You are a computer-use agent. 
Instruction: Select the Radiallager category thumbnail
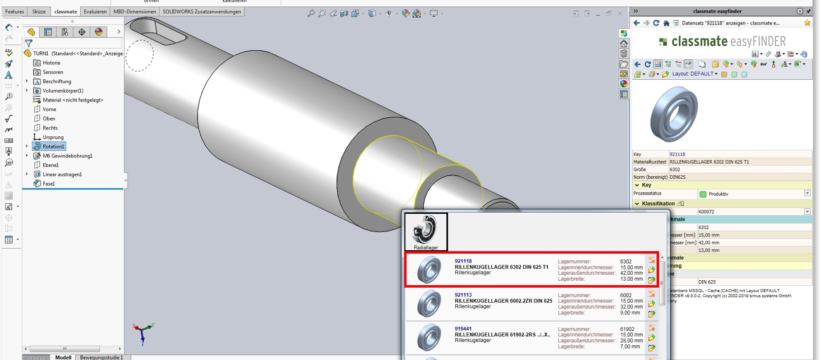[425, 232]
